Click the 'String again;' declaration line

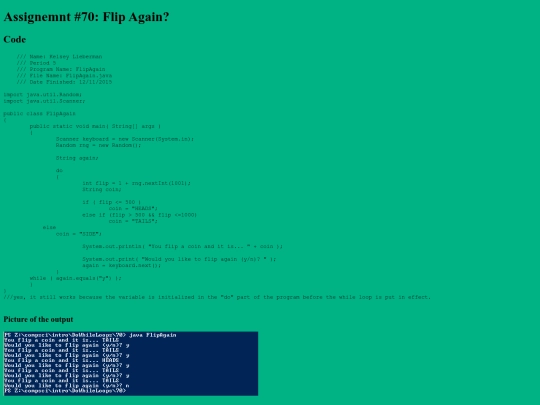77,158
